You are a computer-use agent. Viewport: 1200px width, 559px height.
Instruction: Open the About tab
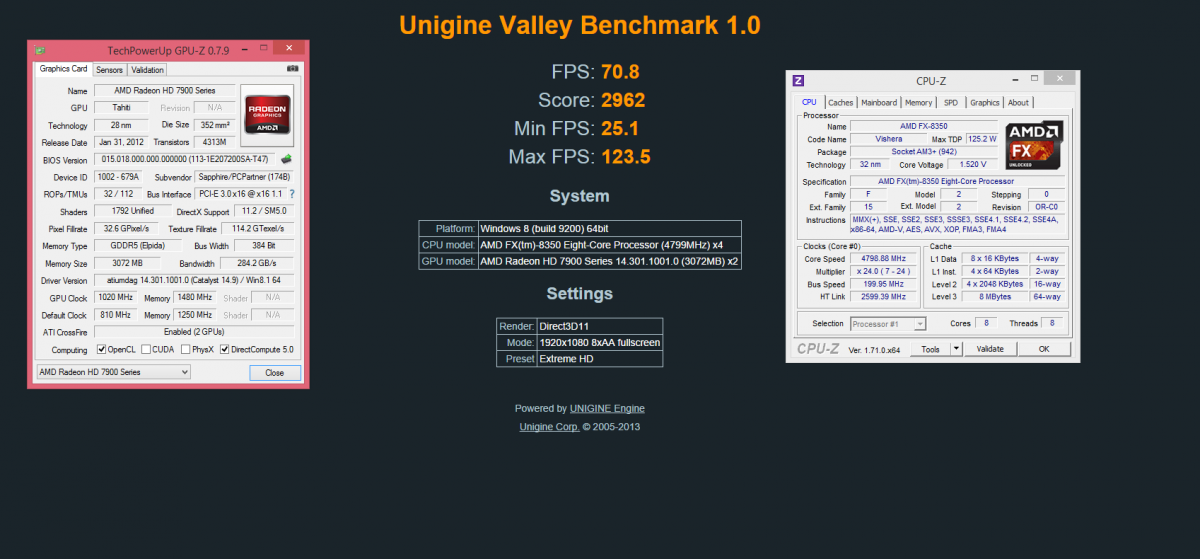[1018, 102]
